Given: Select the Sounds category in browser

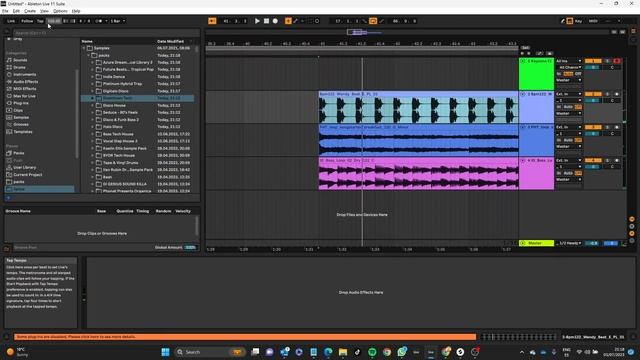Looking at the screenshot, I should [20, 60].
